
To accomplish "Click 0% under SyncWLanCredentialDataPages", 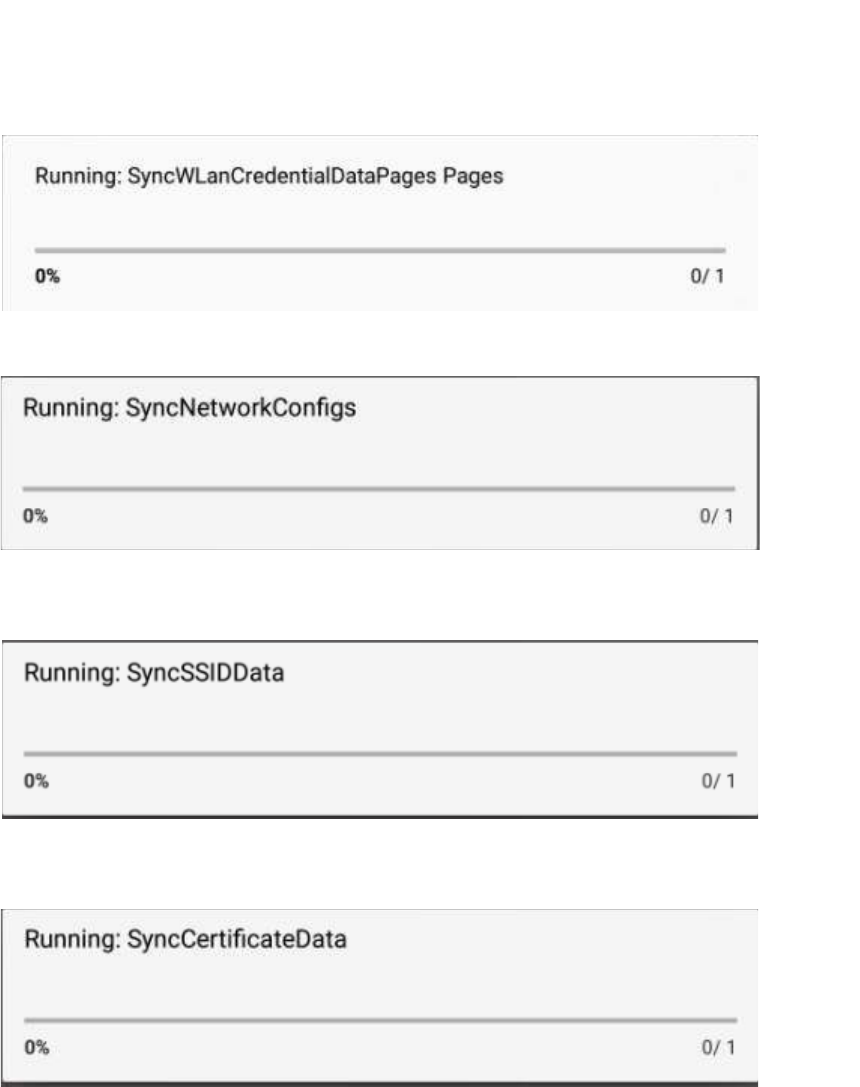I will pyautogui.click(x=47, y=276).
